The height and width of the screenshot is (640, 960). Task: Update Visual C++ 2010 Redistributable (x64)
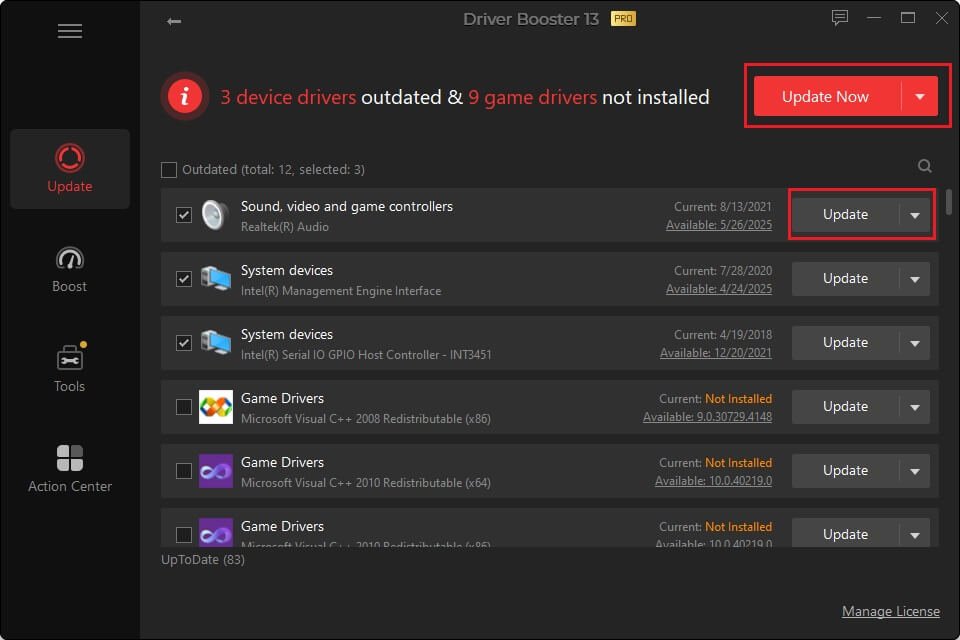coord(845,470)
